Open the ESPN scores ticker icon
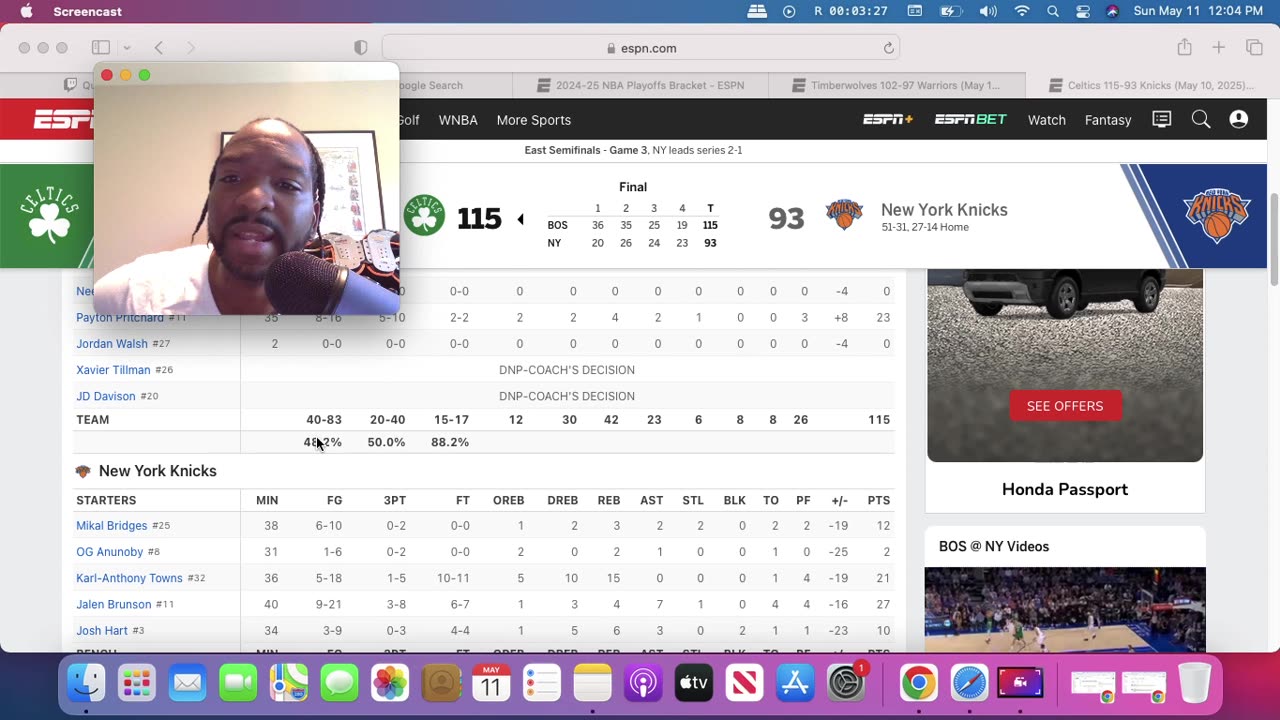This screenshot has width=1280, height=720. (1161, 119)
